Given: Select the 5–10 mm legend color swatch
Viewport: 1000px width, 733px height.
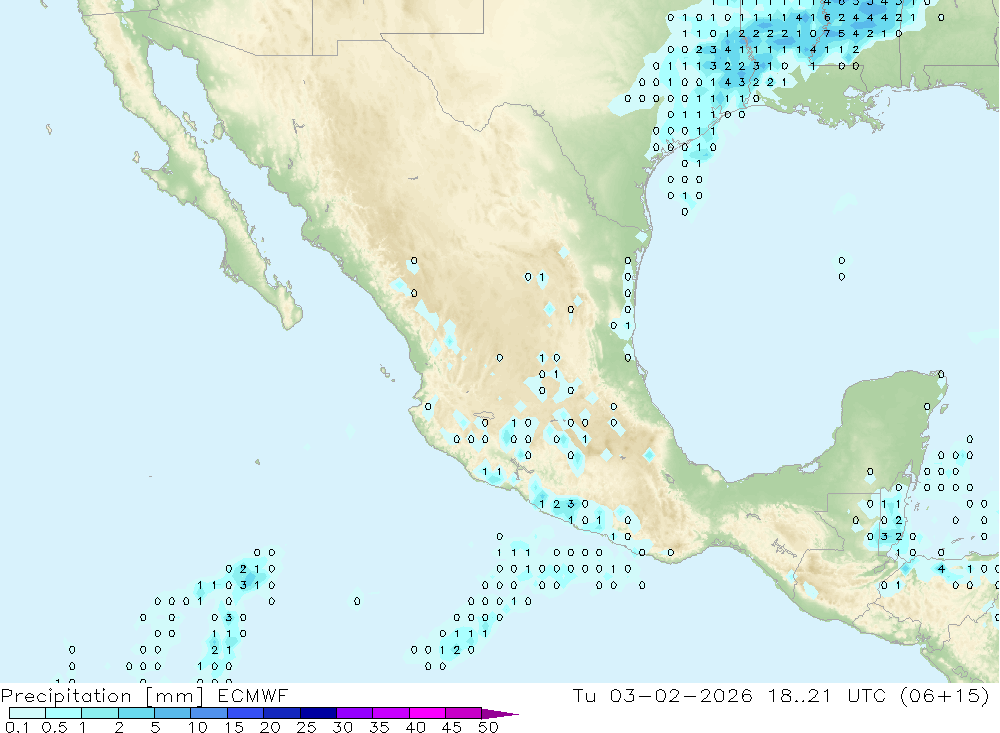Looking at the screenshot, I should (173, 713).
